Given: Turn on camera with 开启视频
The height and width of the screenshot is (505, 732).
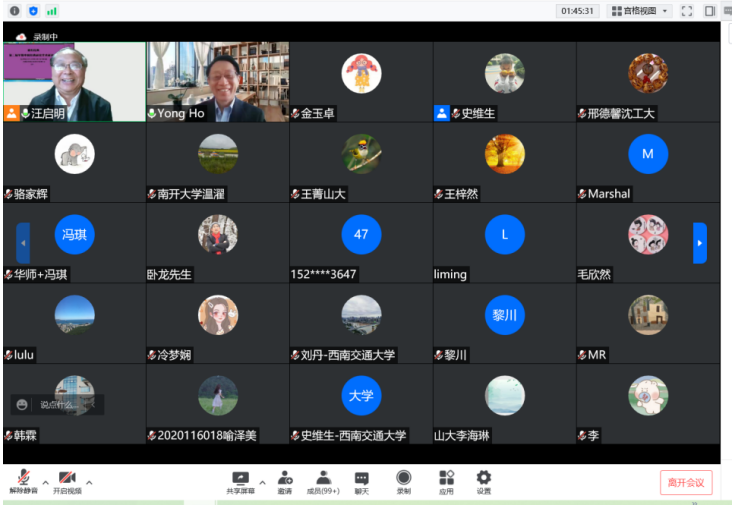Looking at the screenshot, I should coord(67,481).
